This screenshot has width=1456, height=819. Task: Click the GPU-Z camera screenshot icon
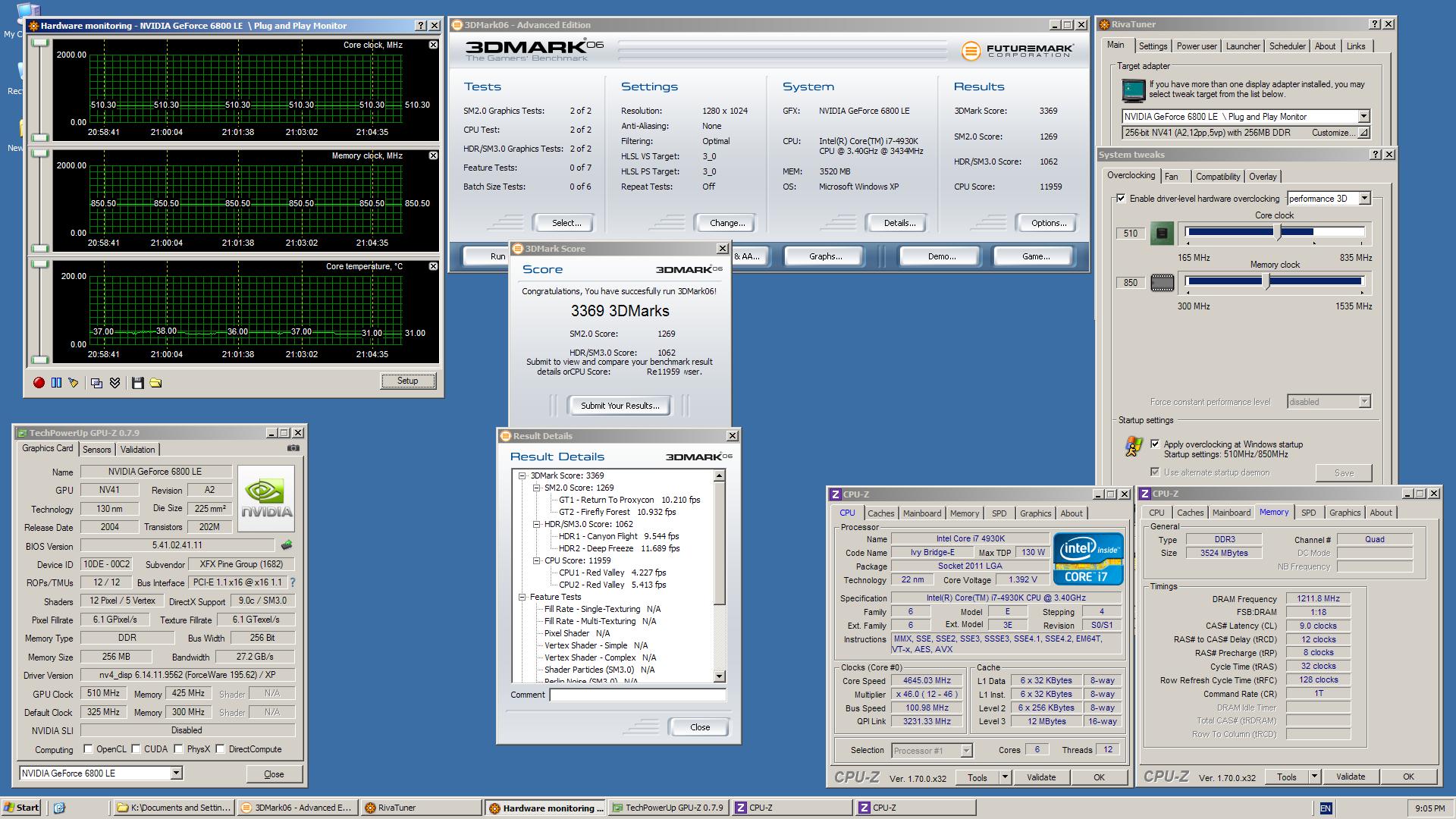coord(293,448)
